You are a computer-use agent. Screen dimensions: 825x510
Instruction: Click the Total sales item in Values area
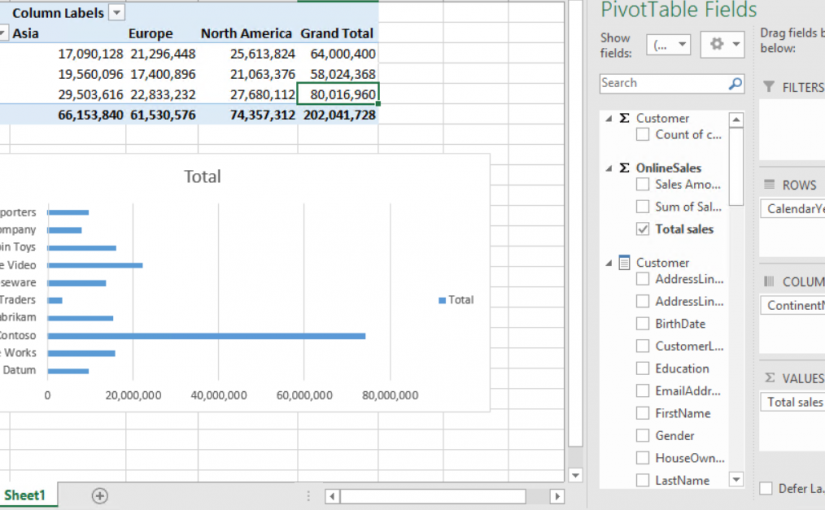click(794, 402)
